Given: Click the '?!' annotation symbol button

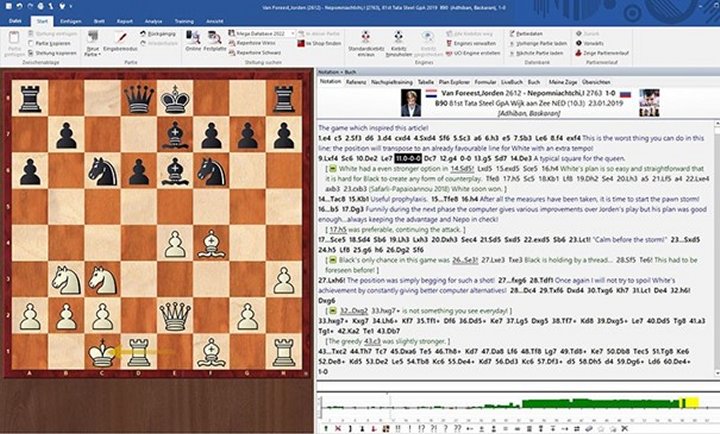Looking at the screenshot, I should point(433,428).
